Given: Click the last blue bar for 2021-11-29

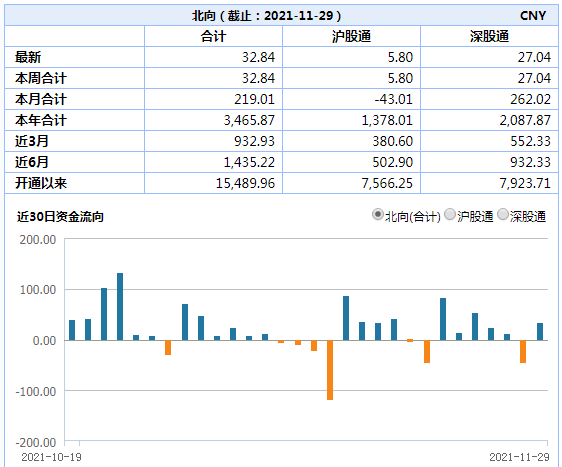Looking at the screenshot, I should (540, 332).
